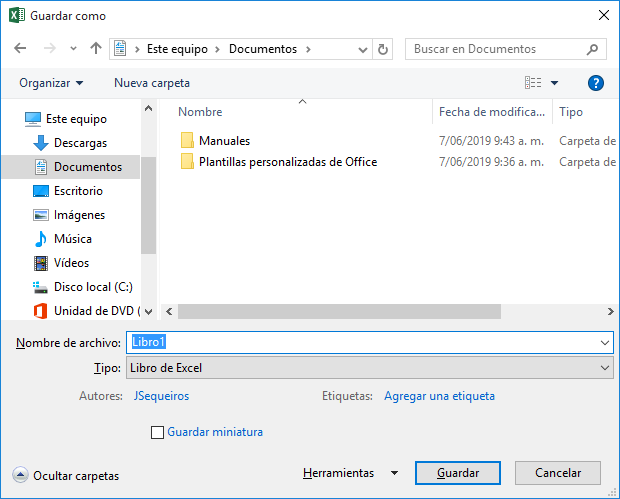Open Disco local (C:) in sidebar
The width and height of the screenshot is (620, 499).
(92, 287)
